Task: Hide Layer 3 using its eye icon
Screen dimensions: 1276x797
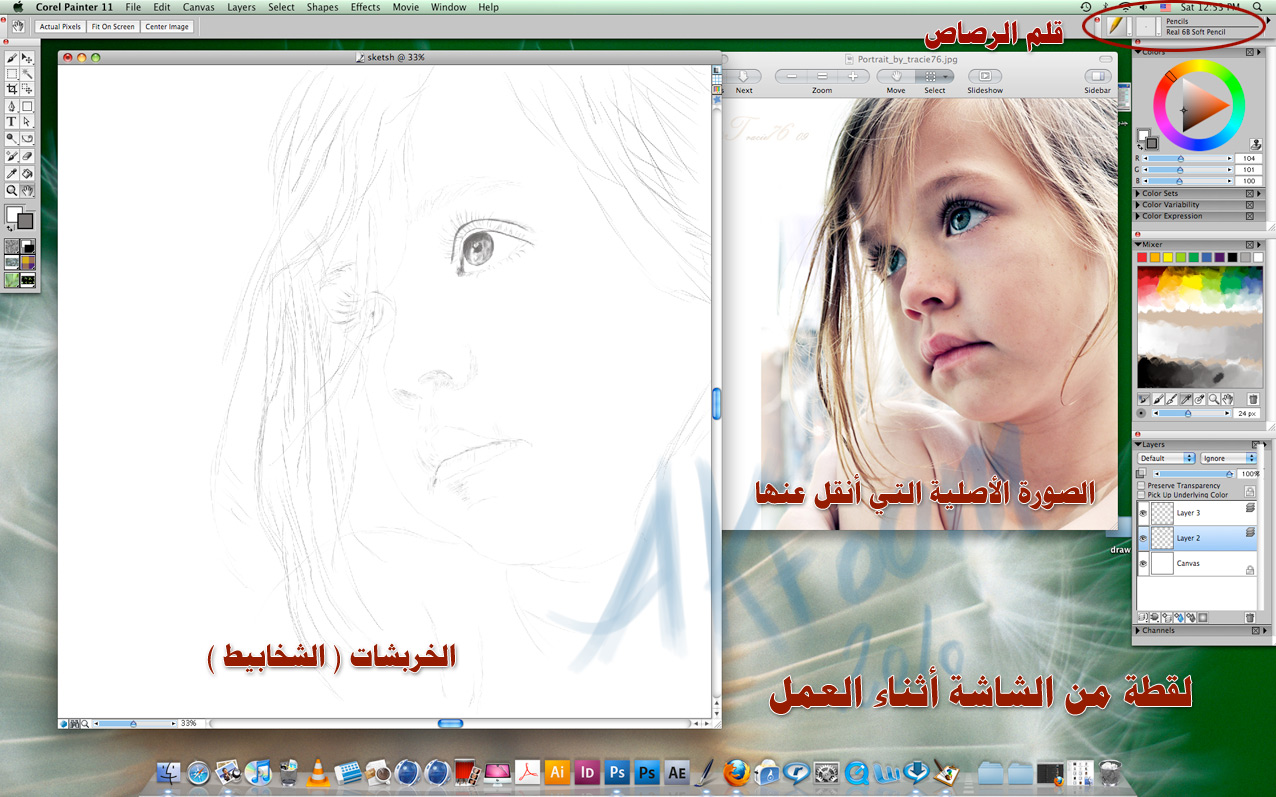Action: click(x=1143, y=513)
